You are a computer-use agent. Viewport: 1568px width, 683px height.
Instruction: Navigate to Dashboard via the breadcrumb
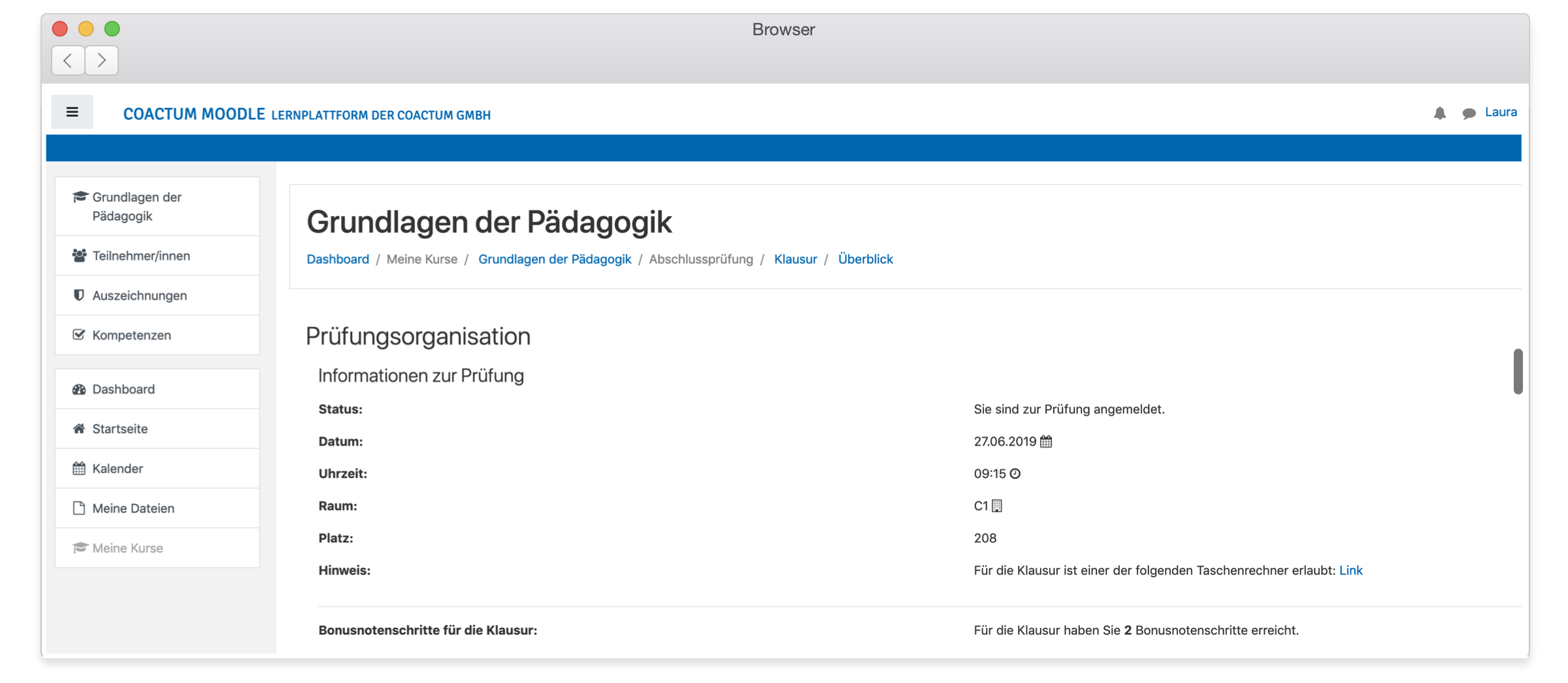pyautogui.click(x=338, y=259)
